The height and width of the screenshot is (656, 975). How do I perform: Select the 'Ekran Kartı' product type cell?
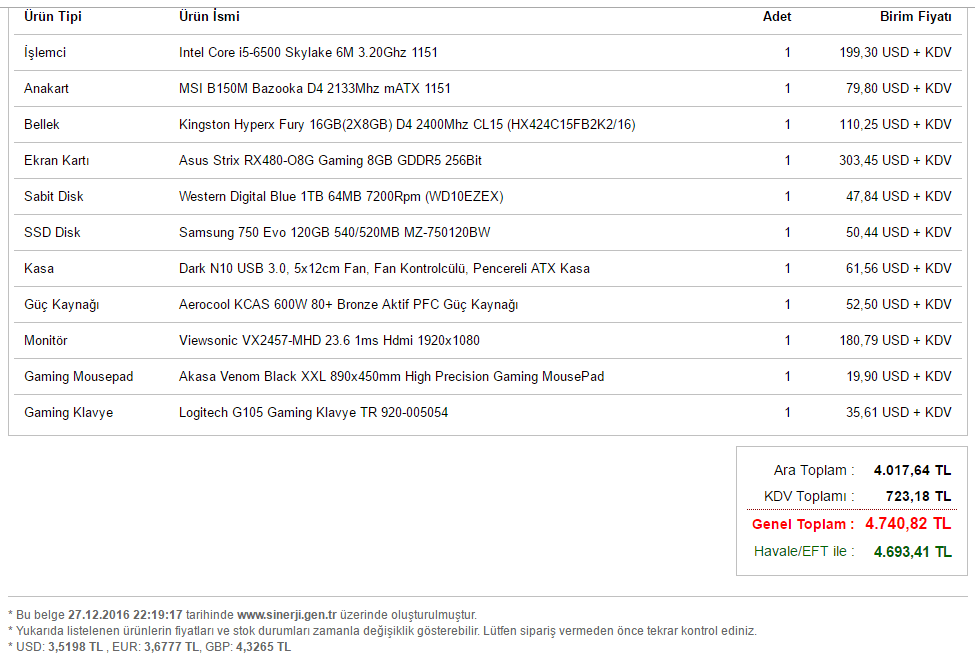click(x=57, y=161)
